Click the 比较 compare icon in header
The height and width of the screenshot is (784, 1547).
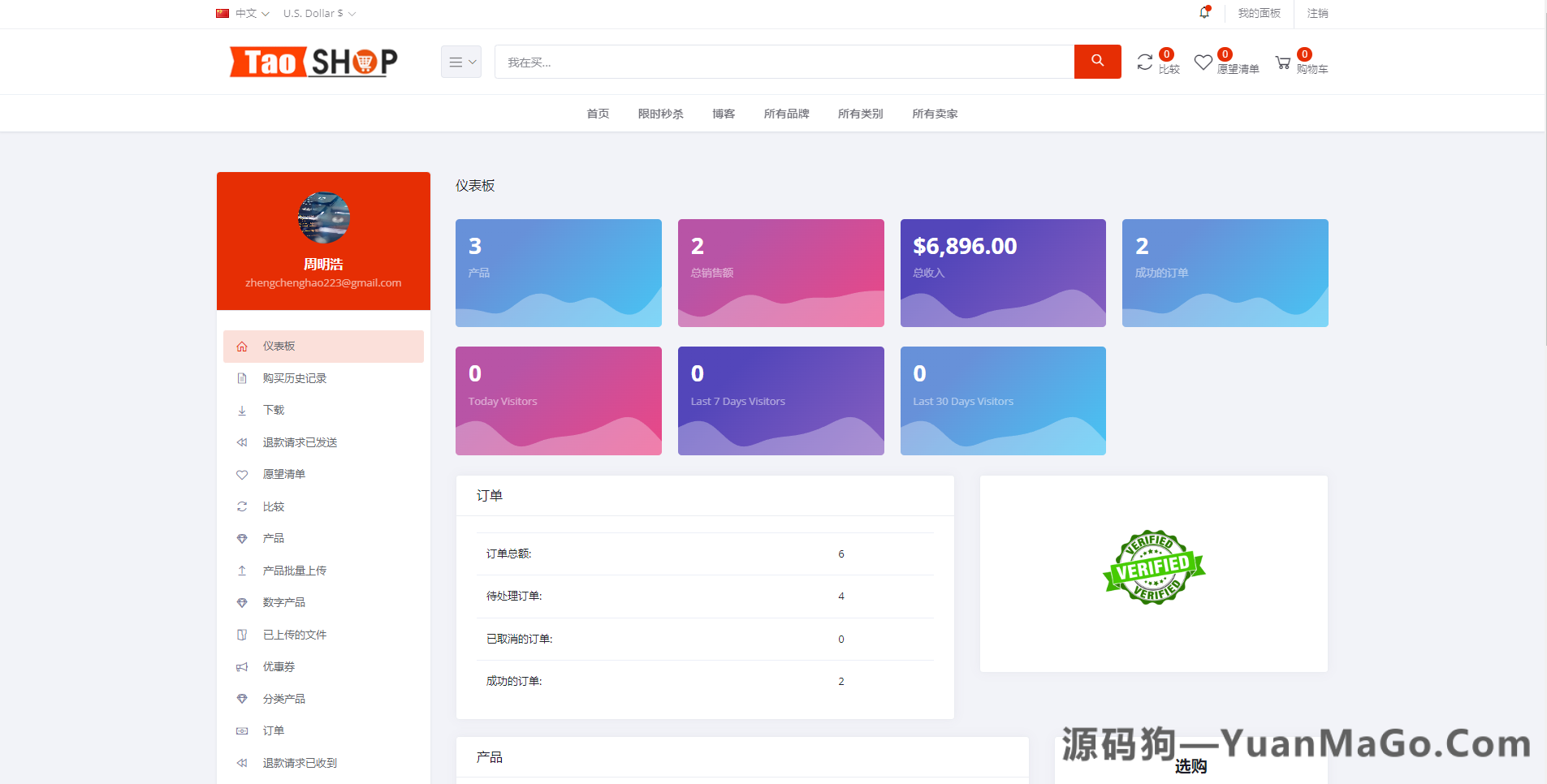1145,62
